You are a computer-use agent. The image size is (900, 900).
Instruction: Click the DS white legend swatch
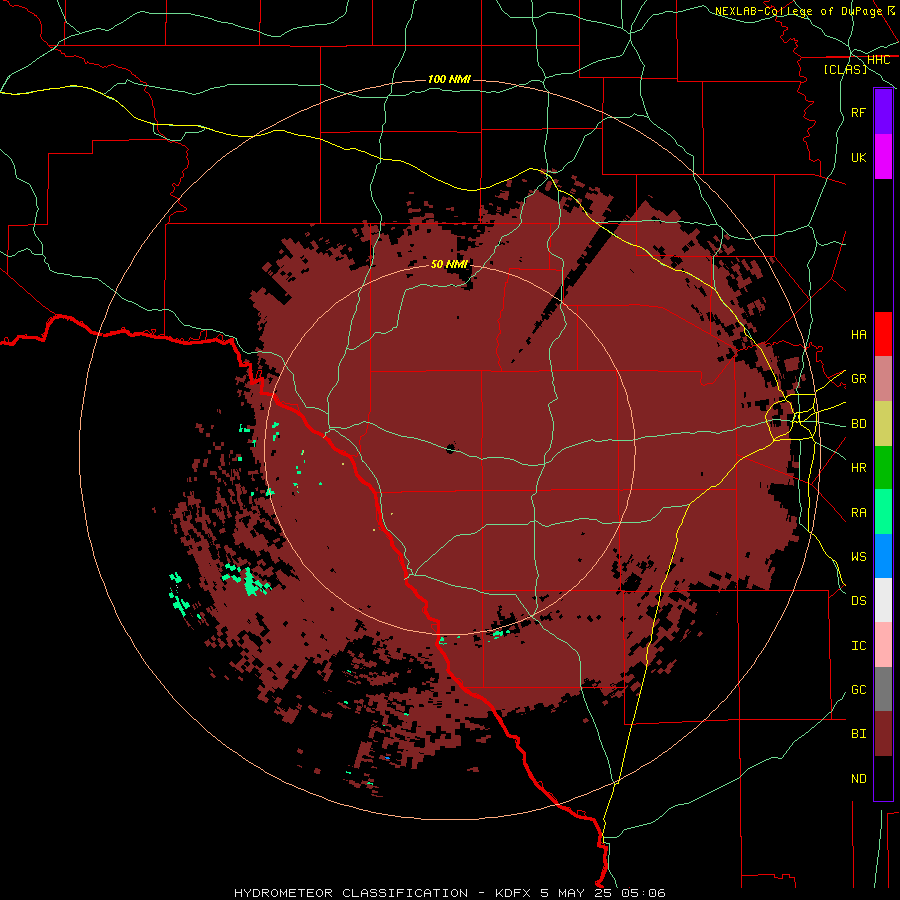(x=883, y=600)
